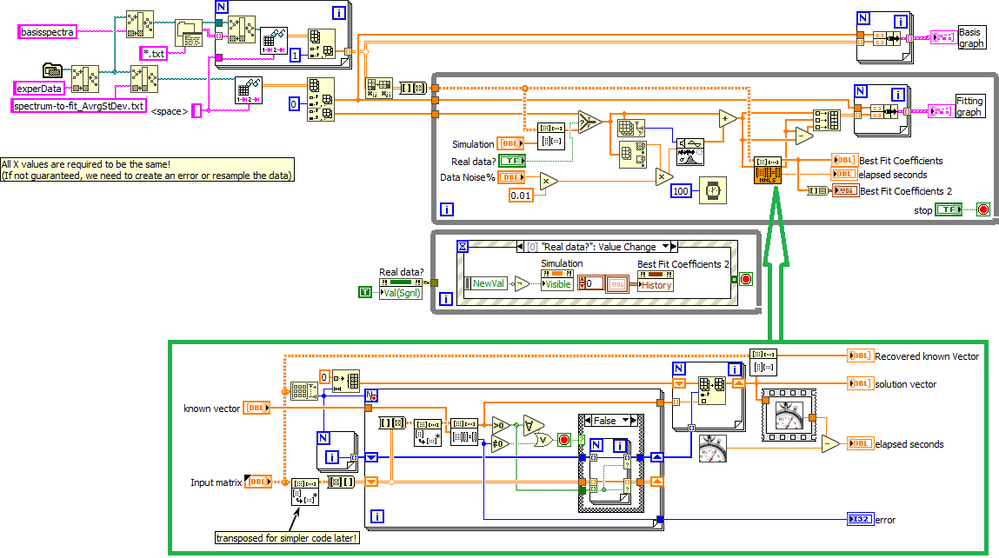Viewport: 999px width, 558px height.
Task: Go to previous event case arrow
Action: pyautogui.click(x=519, y=247)
